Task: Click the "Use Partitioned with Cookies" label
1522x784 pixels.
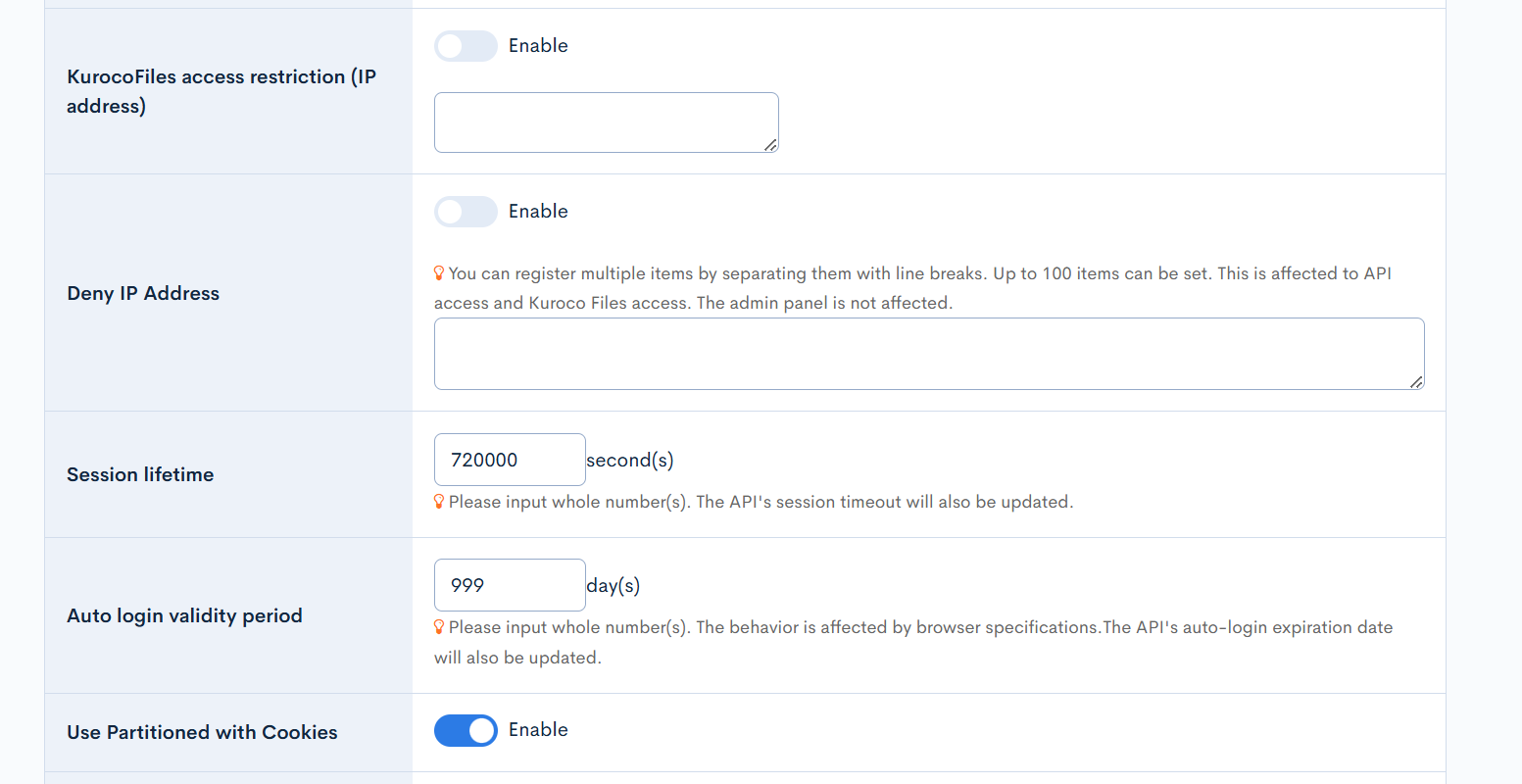Action: [x=202, y=732]
